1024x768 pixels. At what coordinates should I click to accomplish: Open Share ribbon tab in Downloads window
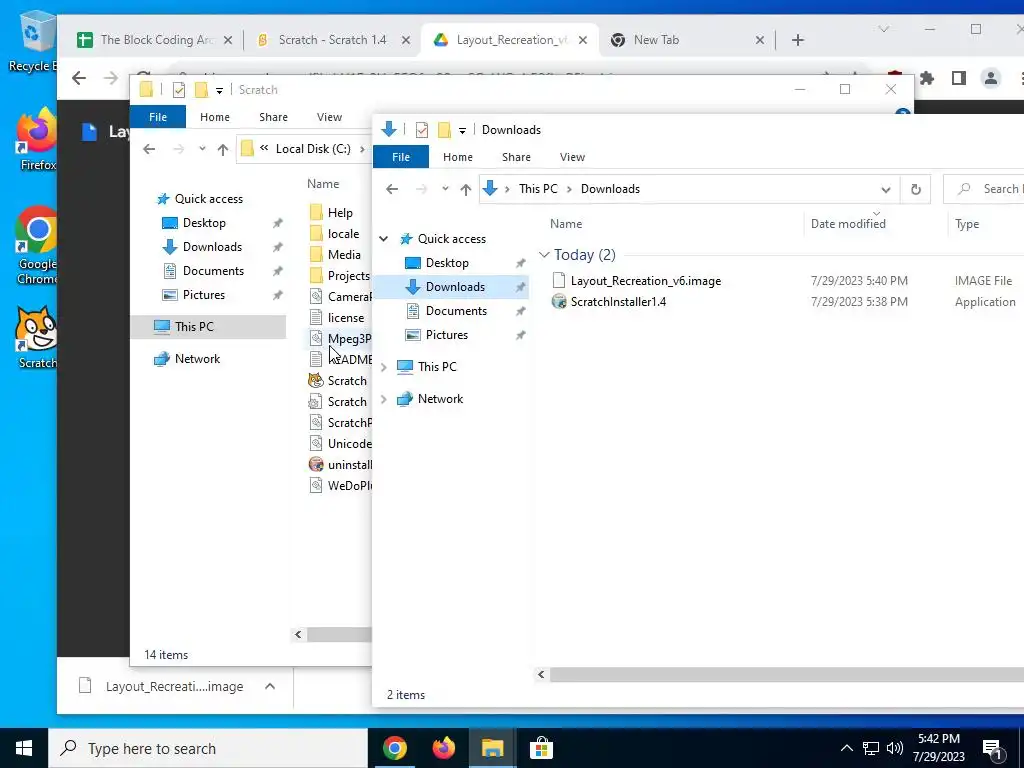[516, 157]
